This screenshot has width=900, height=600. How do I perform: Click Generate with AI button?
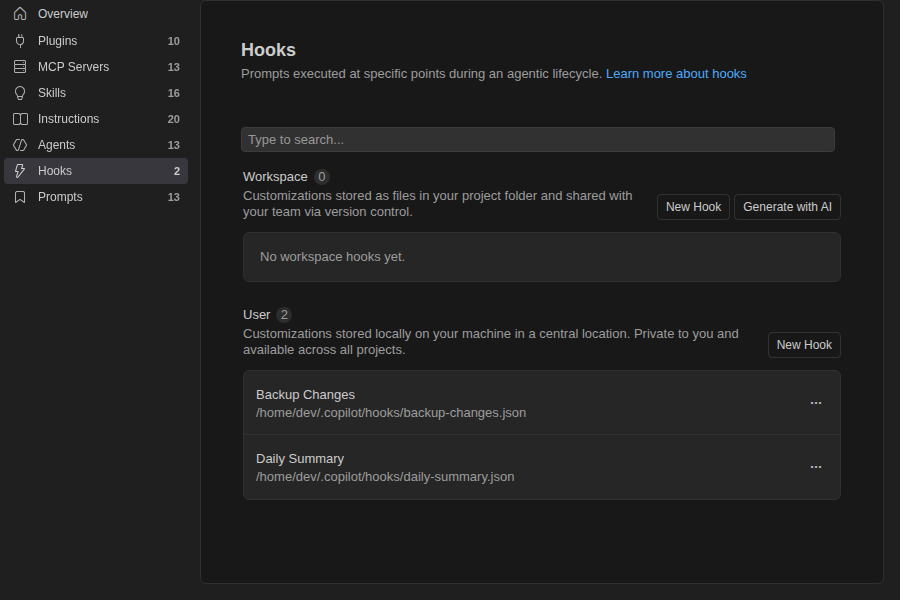tap(787, 207)
